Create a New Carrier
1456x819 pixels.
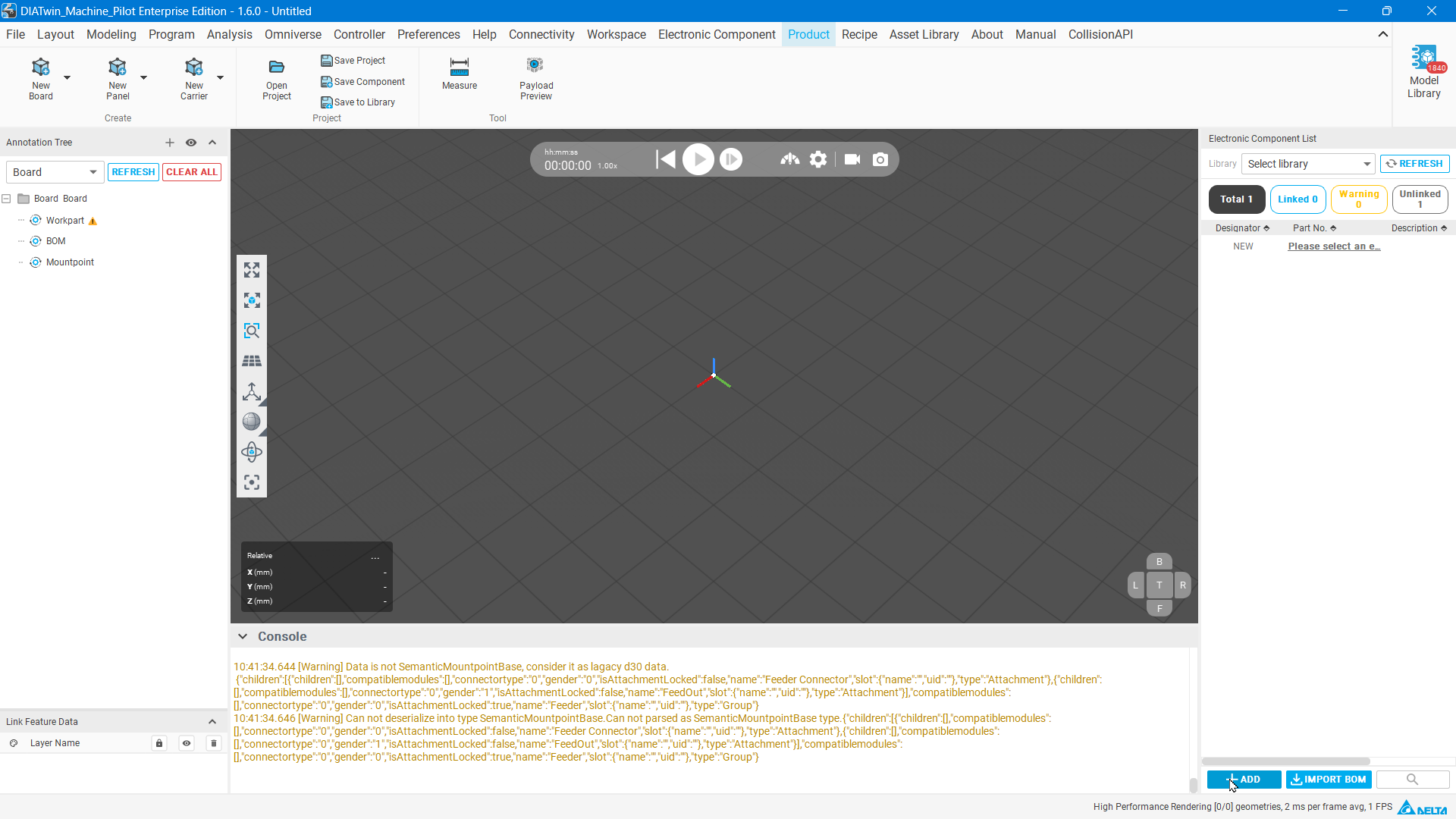click(x=194, y=78)
